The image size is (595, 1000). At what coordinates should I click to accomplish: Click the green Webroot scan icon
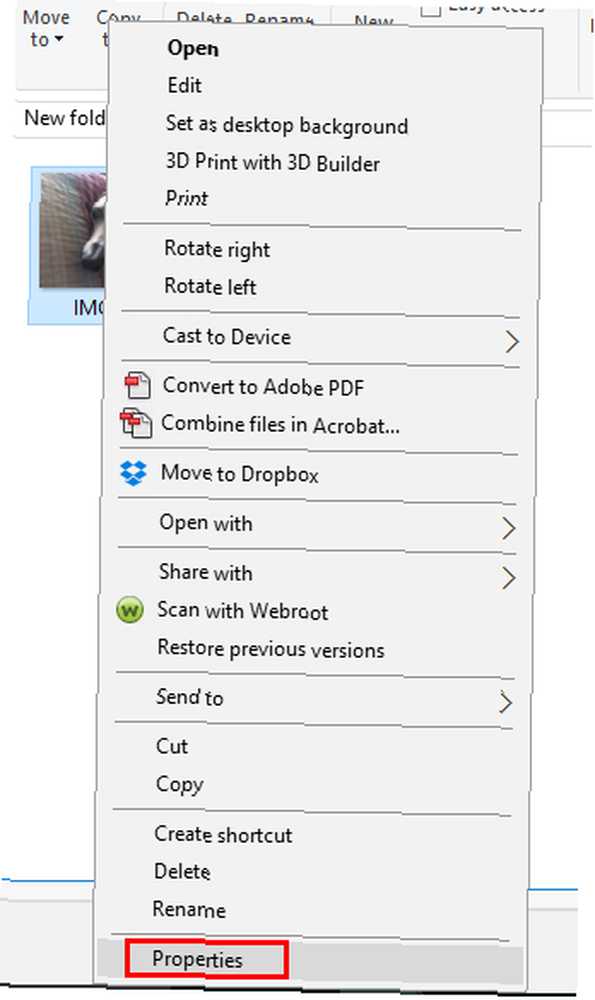[129, 611]
